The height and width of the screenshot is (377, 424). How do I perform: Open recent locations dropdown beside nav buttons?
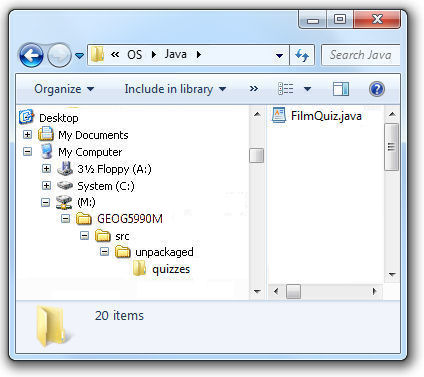coord(79,55)
